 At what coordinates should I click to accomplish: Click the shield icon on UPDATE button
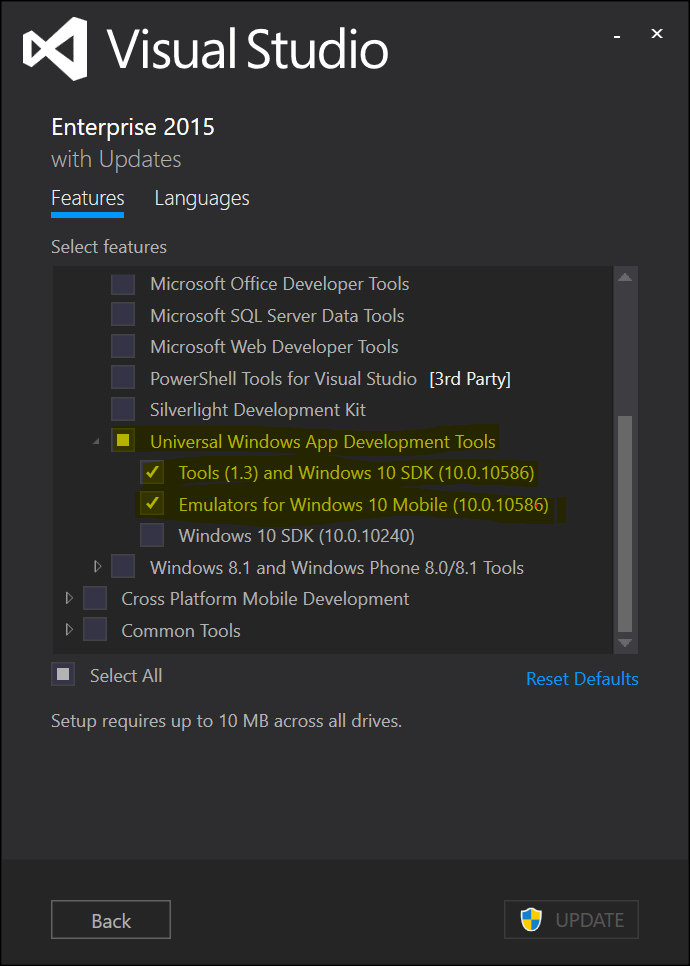point(531,920)
